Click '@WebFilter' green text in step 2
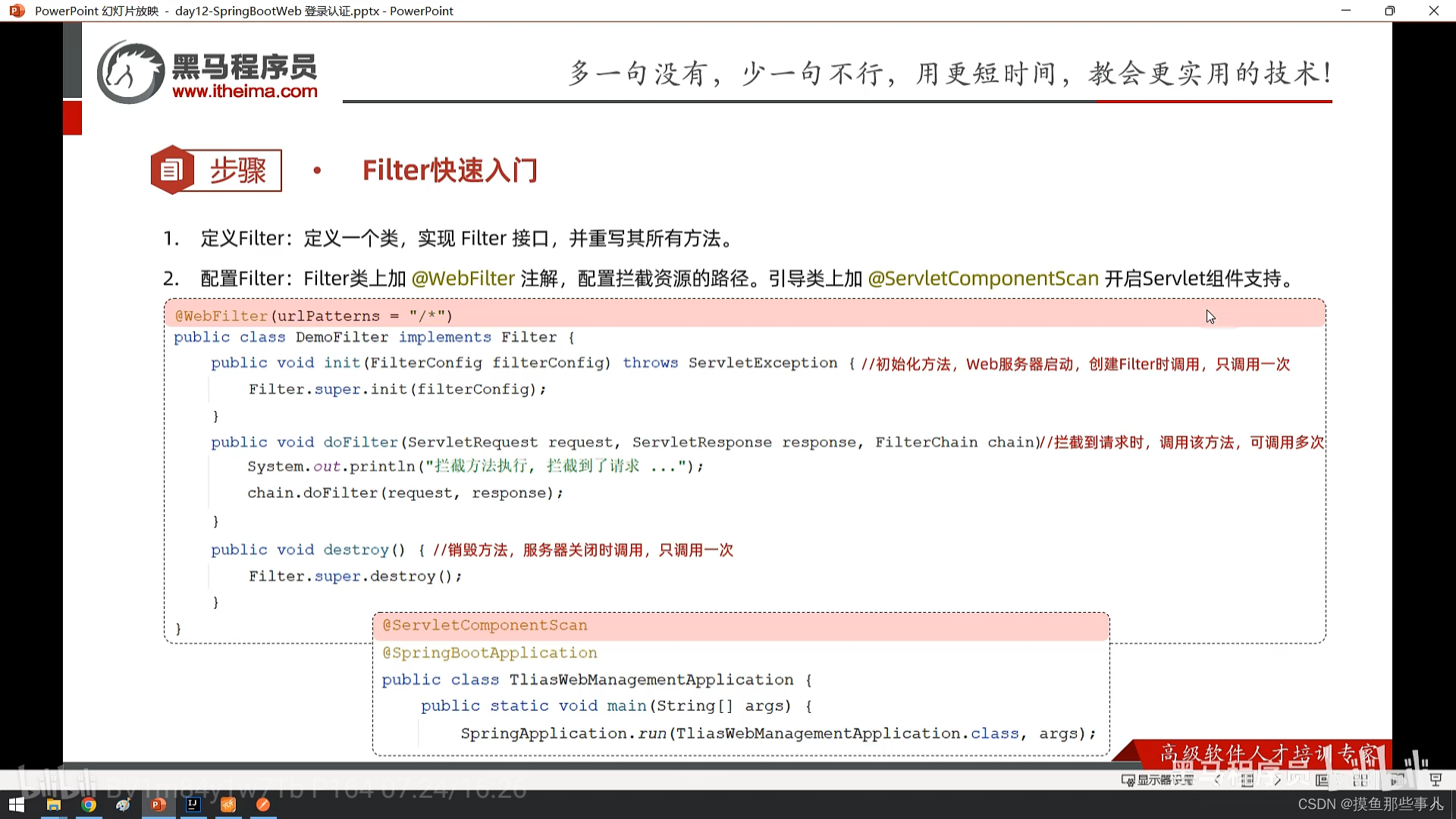The height and width of the screenshot is (819, 1456). [463, 278]
